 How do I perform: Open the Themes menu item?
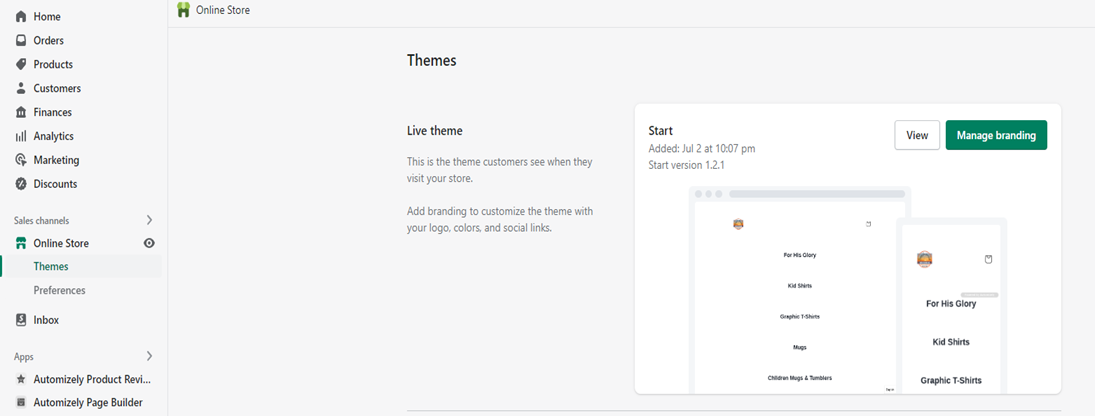pyautogui.click(x=51, y=267)
